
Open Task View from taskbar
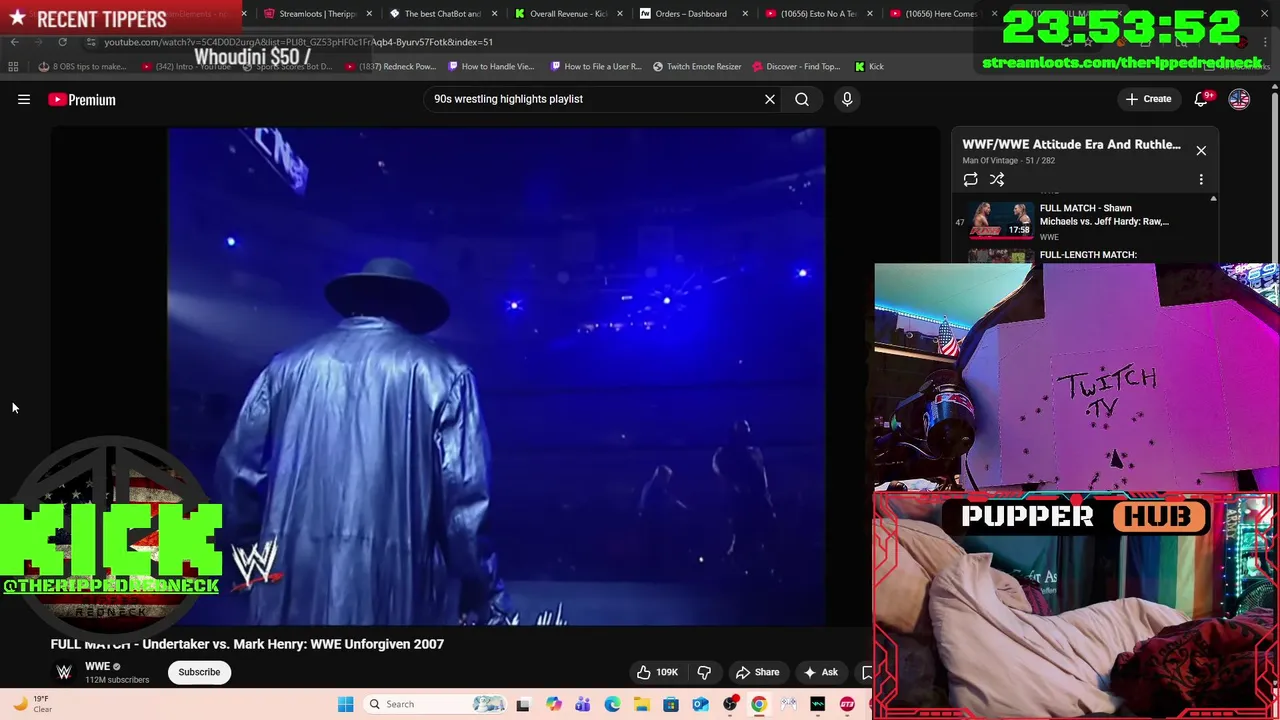[523, 704]
